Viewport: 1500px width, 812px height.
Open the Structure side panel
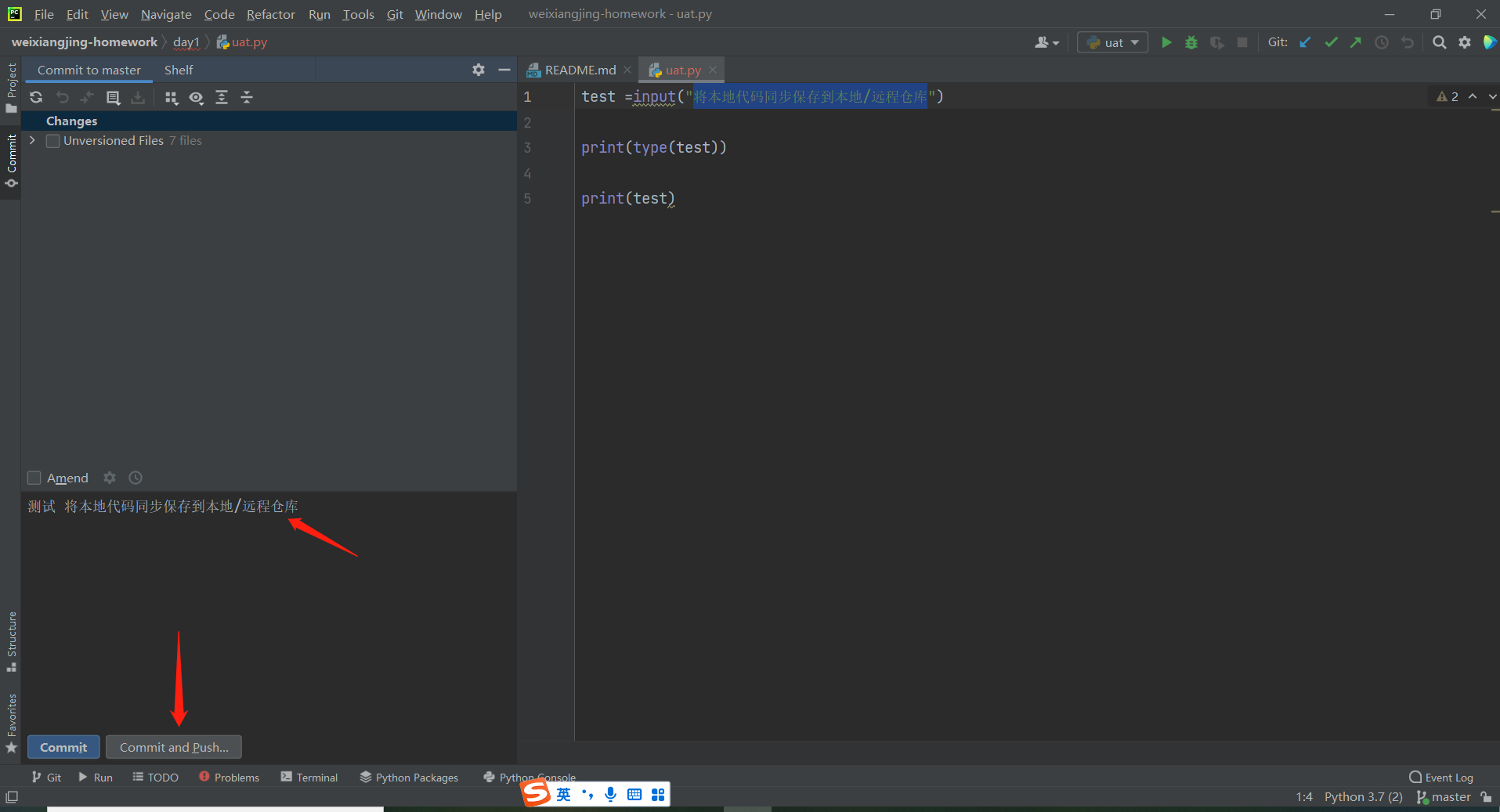11,641
